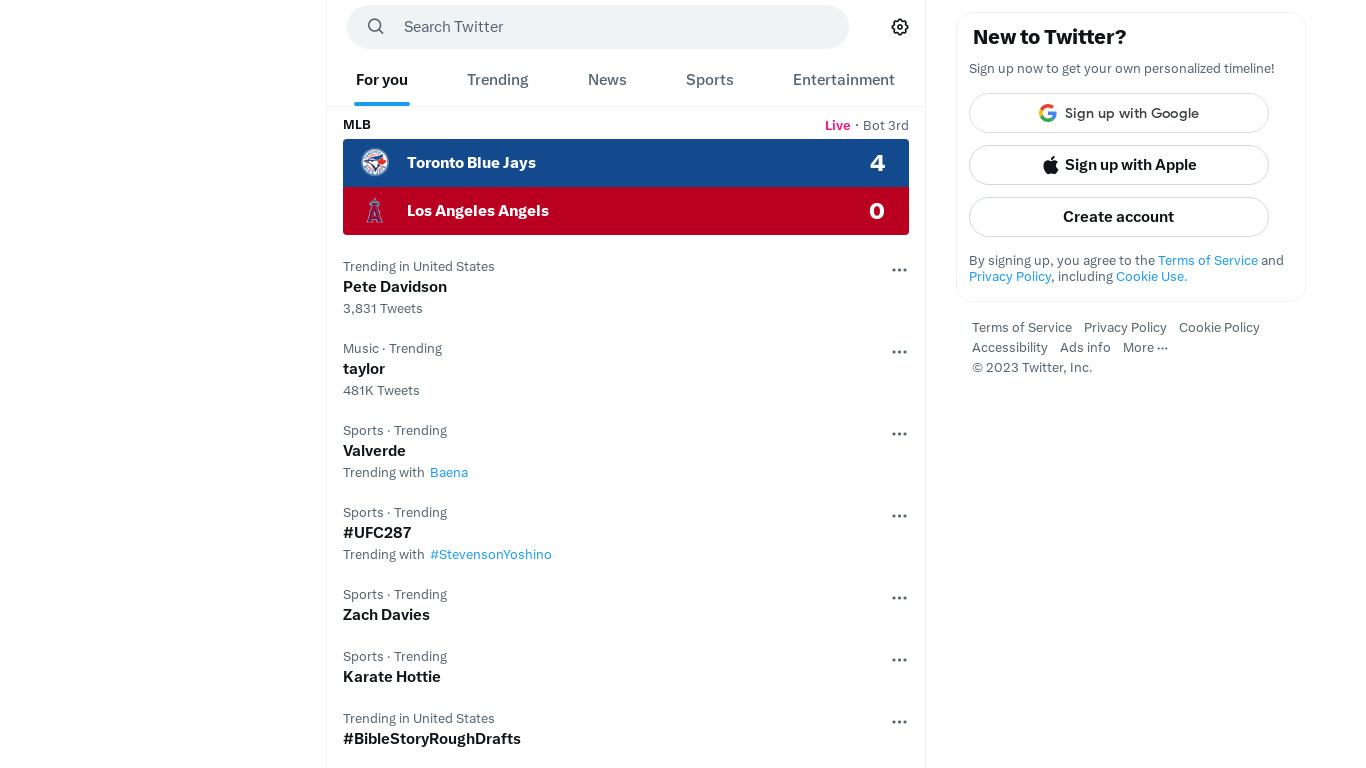Click the 481K Tweets count
1366x768 pixels.
(x=381, y=391)
